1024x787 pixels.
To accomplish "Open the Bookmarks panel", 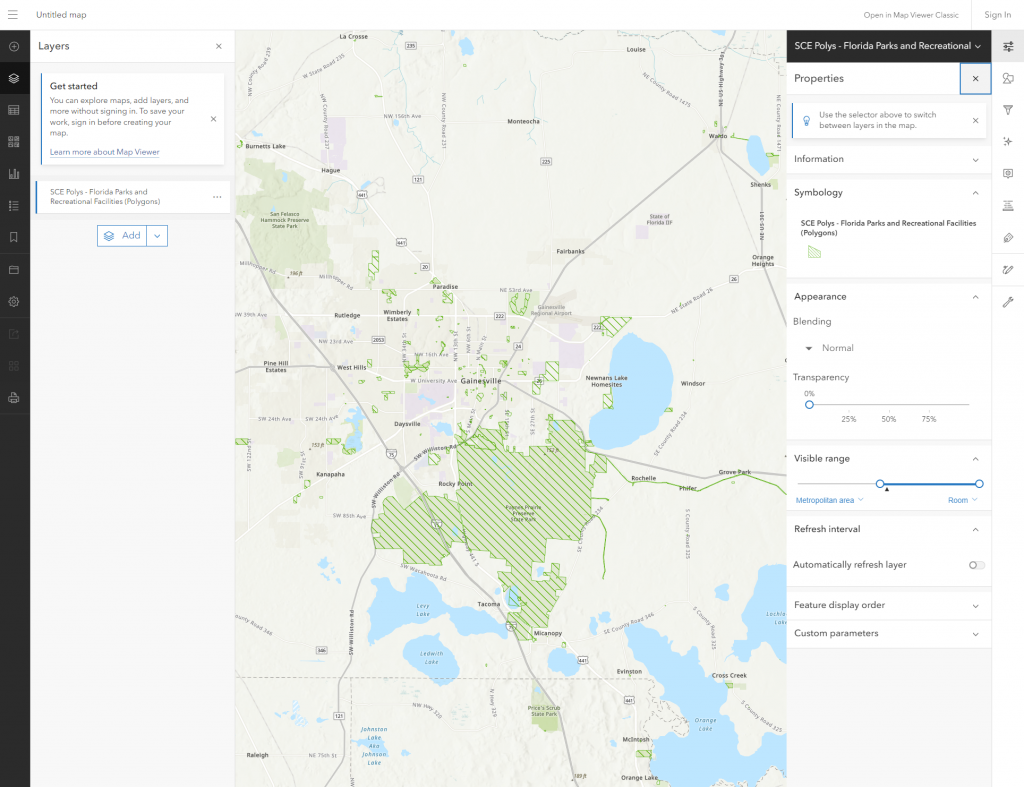I will coord(14,237).
